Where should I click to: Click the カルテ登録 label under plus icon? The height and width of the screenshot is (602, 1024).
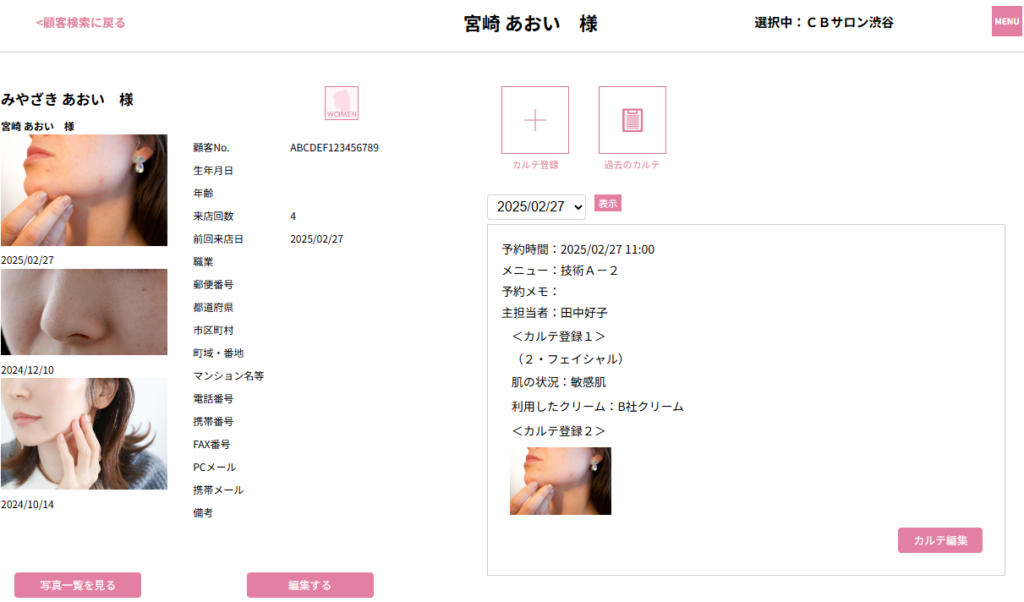[535, 165]
